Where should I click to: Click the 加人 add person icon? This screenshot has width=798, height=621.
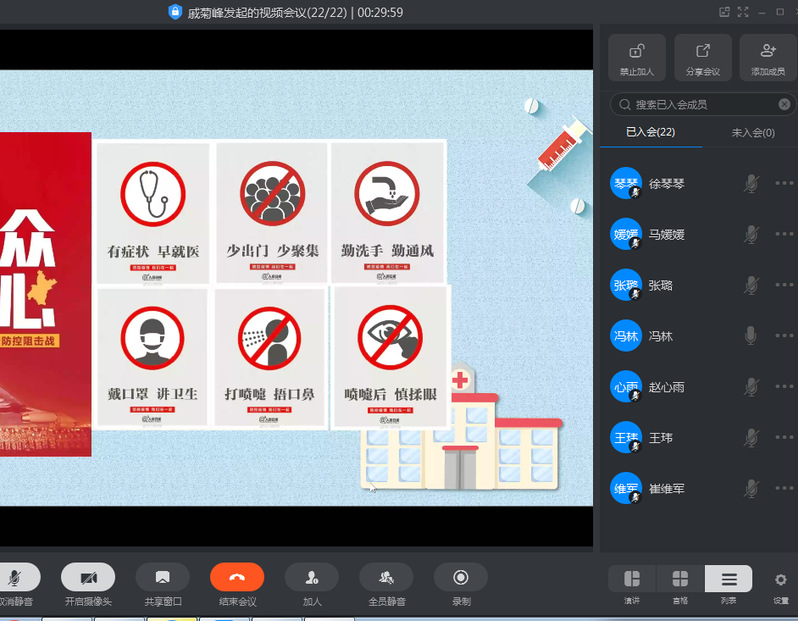[312, 577]
